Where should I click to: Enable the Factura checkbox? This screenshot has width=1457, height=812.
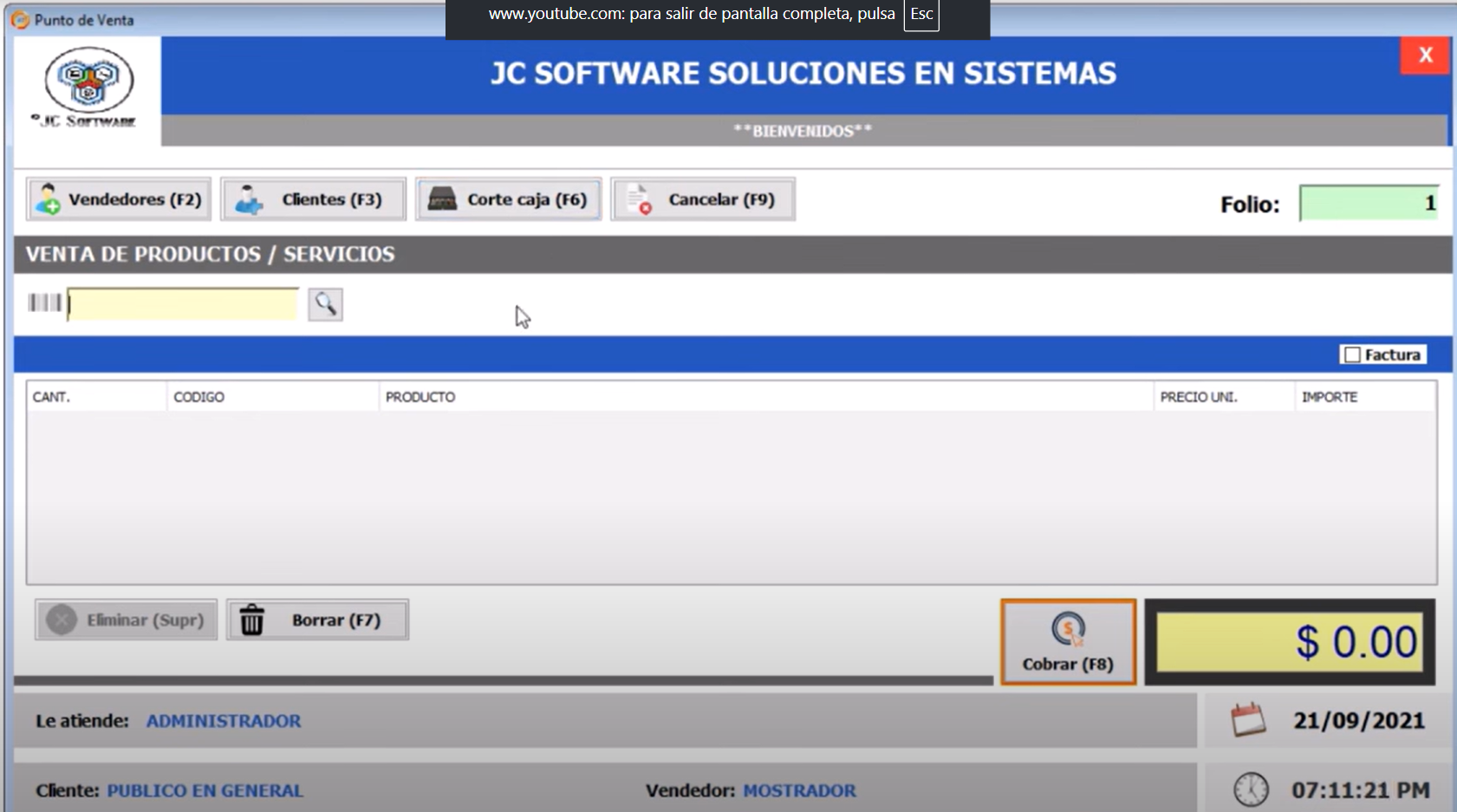coord(1352,355)
